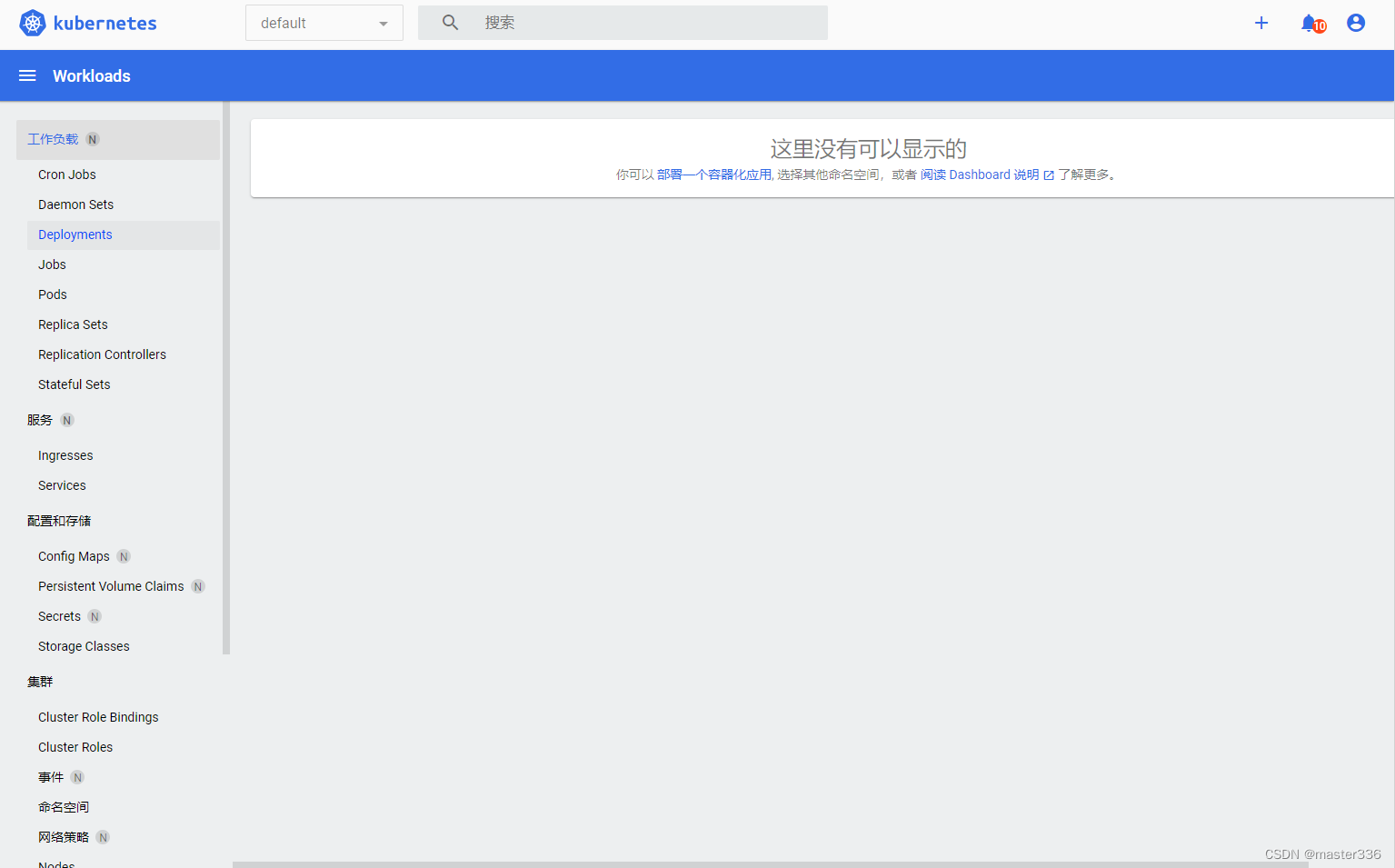Open Services in sidebar
The height and width of the screenshot is (868, 1395).
point(62,485)
